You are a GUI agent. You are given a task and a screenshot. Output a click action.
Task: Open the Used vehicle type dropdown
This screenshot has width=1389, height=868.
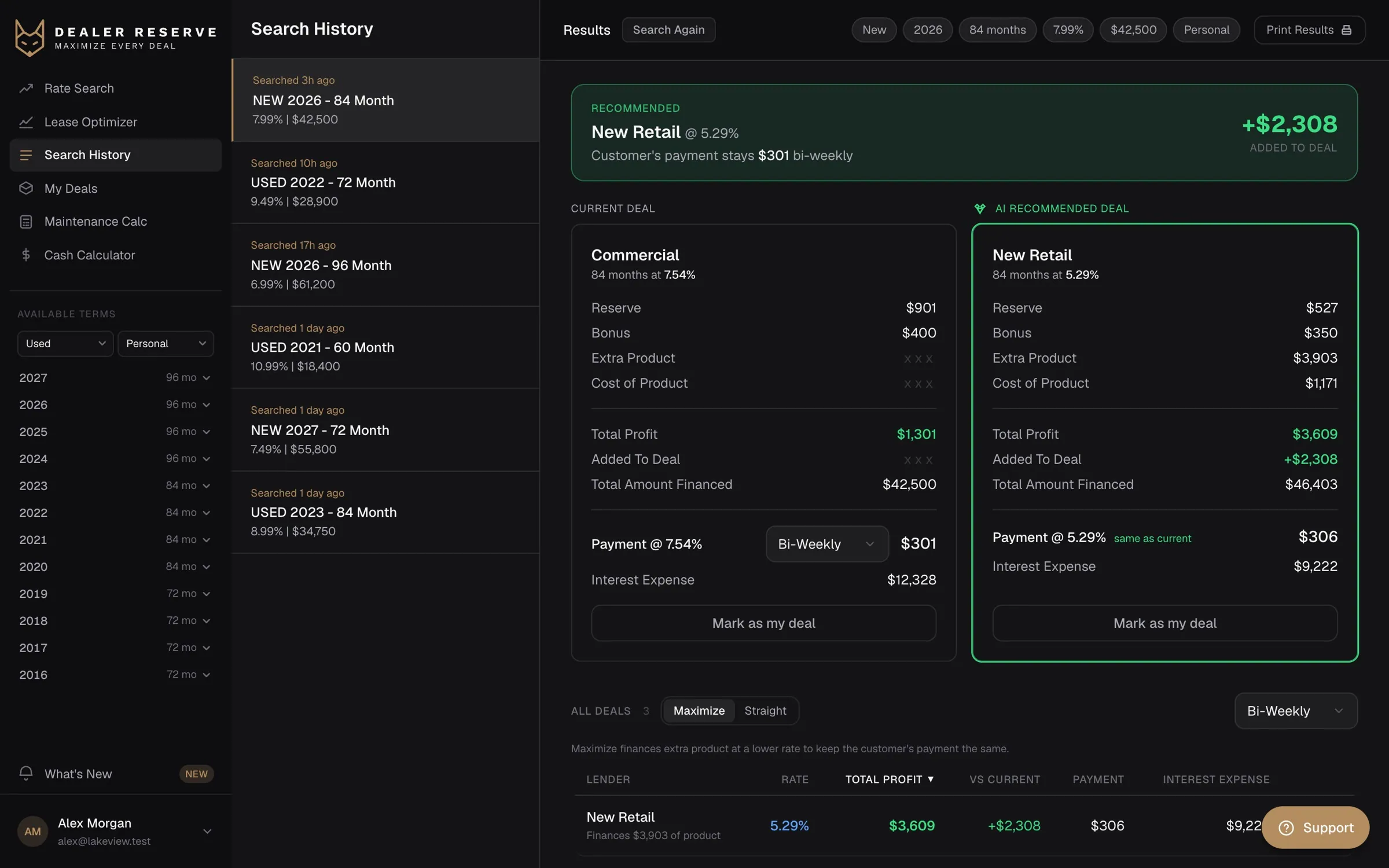coord(65,344)
